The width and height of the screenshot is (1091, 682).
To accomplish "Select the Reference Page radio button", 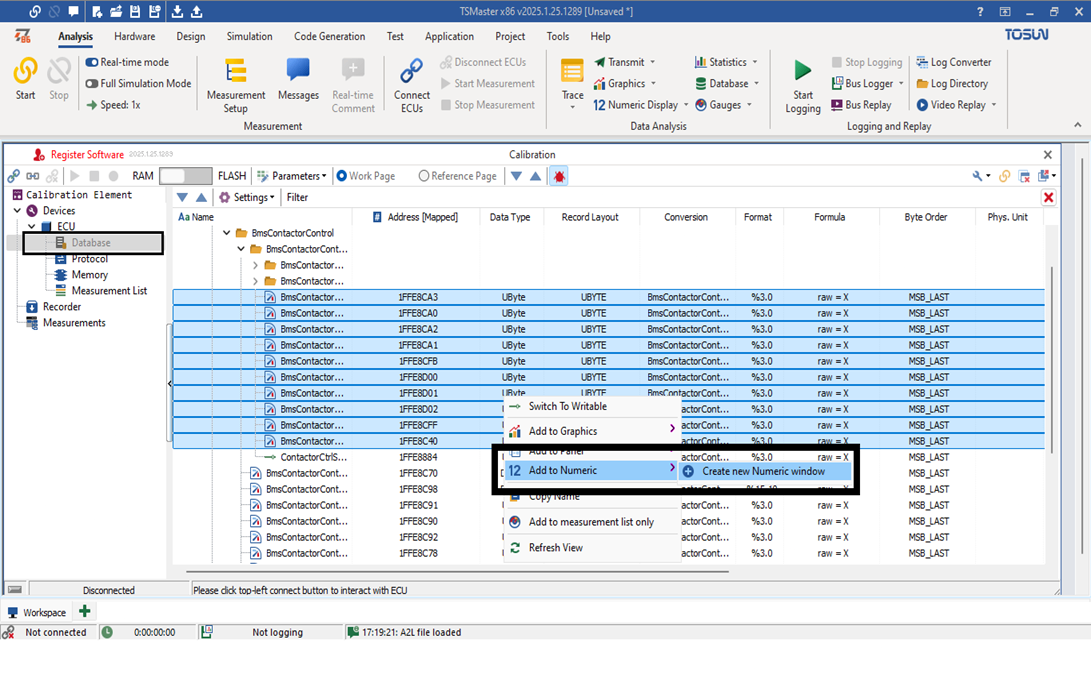I will click(458, 176).
